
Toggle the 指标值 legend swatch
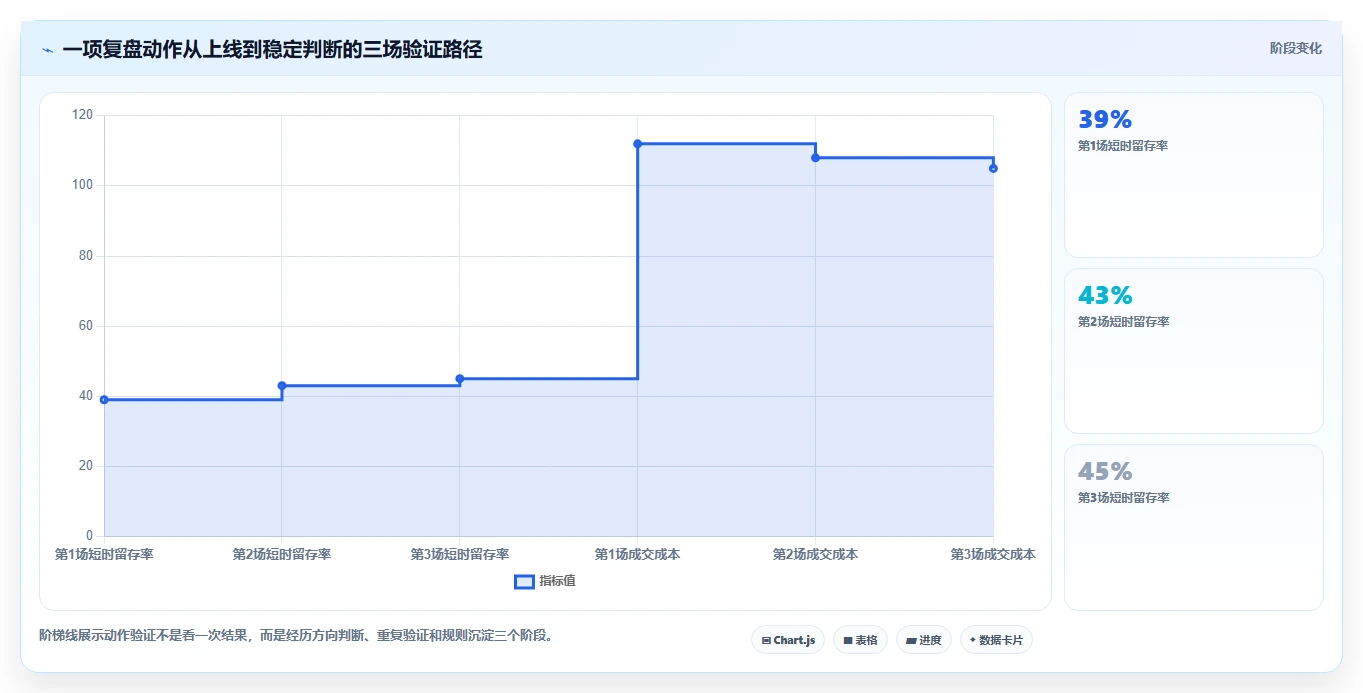point(524,582)
